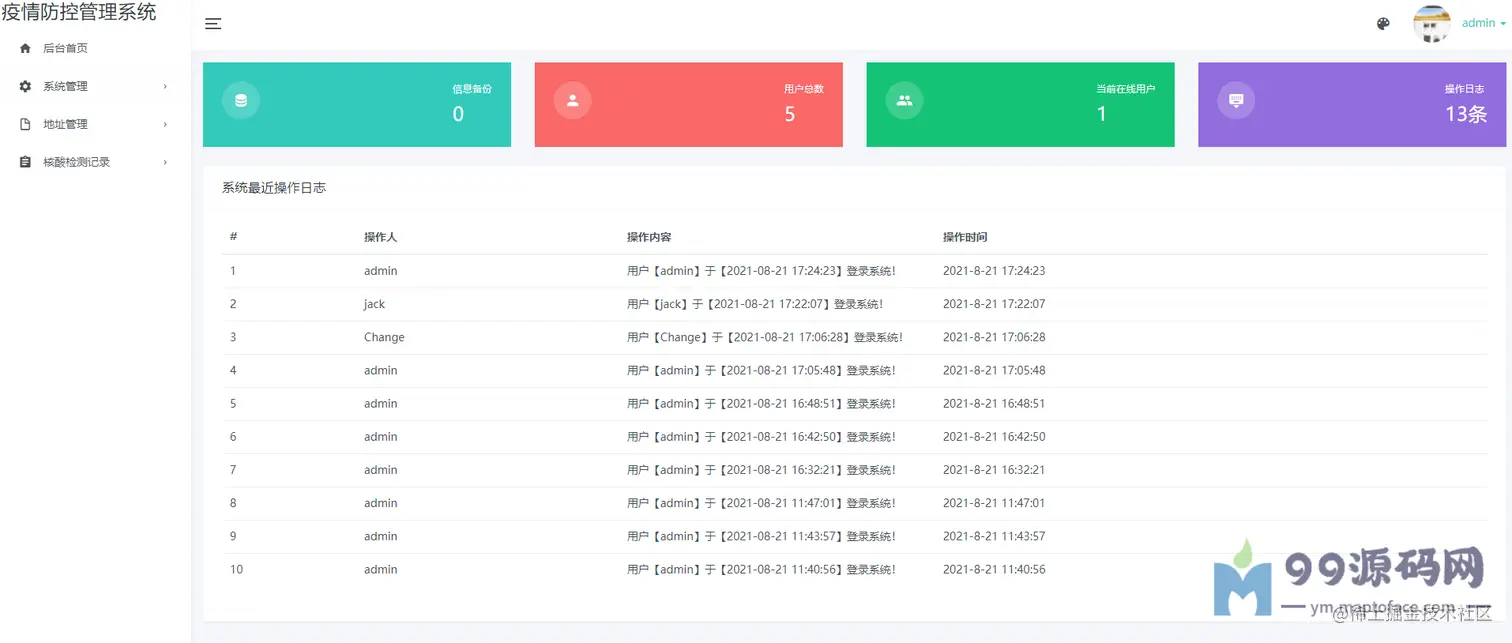Click log content for jack's 17:22:07 login
The image size is (1512, 643).
[x=755, y=304]
